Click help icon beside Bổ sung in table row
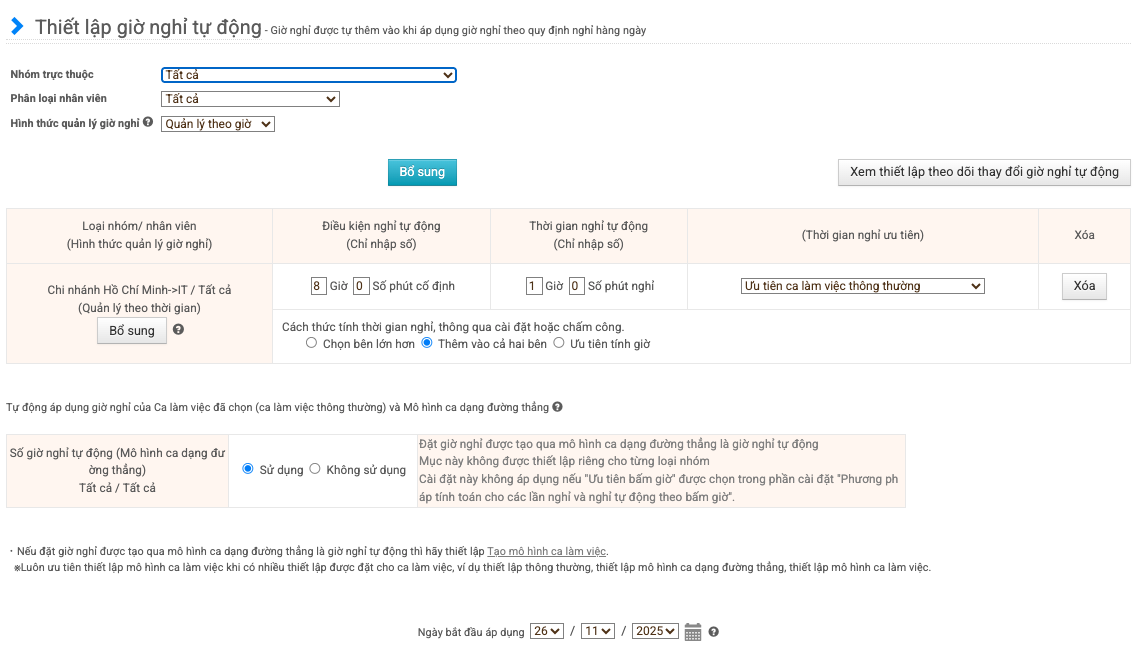The height and width of the screenshot is (649, 1135). (178, 329)
